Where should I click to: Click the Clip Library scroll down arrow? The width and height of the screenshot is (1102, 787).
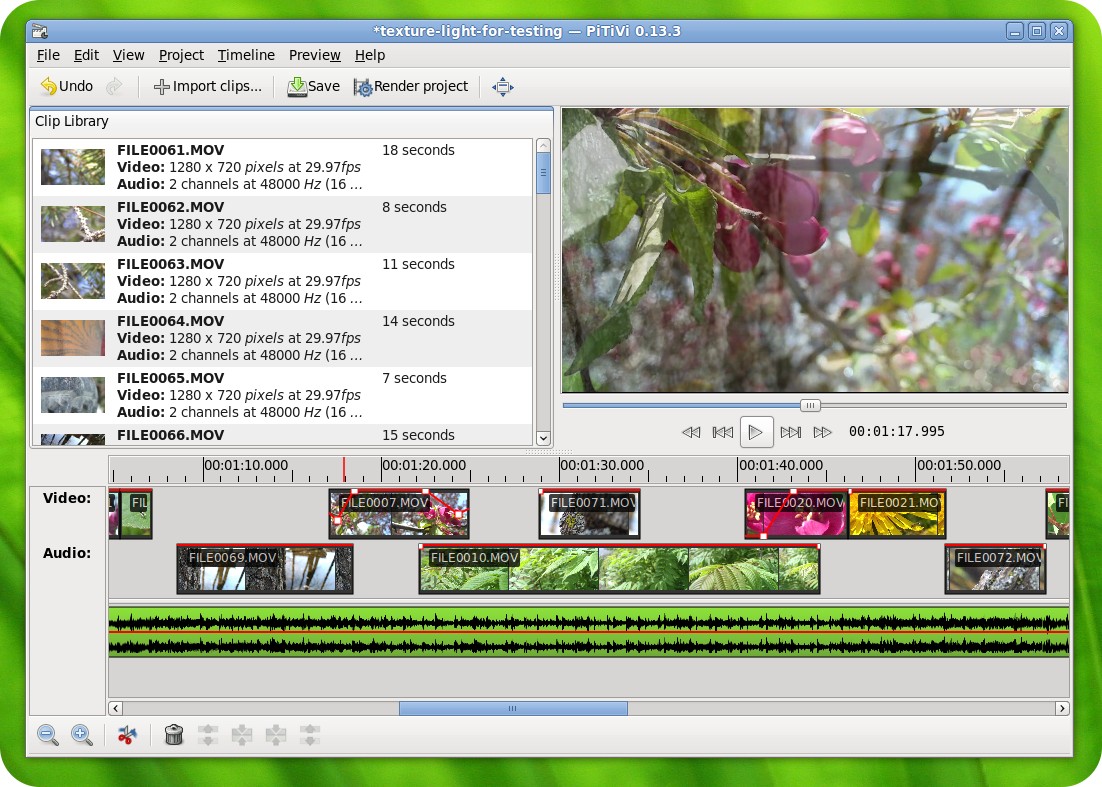(543, 437)
